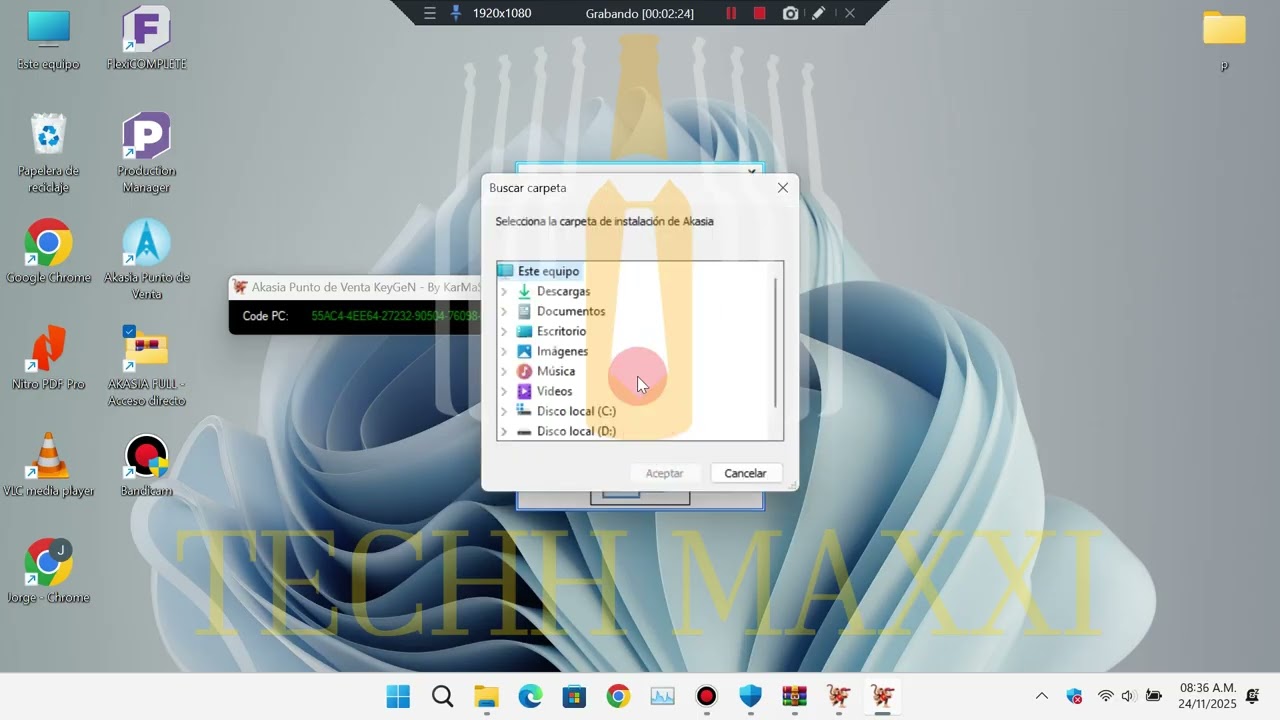1280x720 pixels.
Task: Open AKASIA FULL - Acceso directo folder
Action: point(146,366)
